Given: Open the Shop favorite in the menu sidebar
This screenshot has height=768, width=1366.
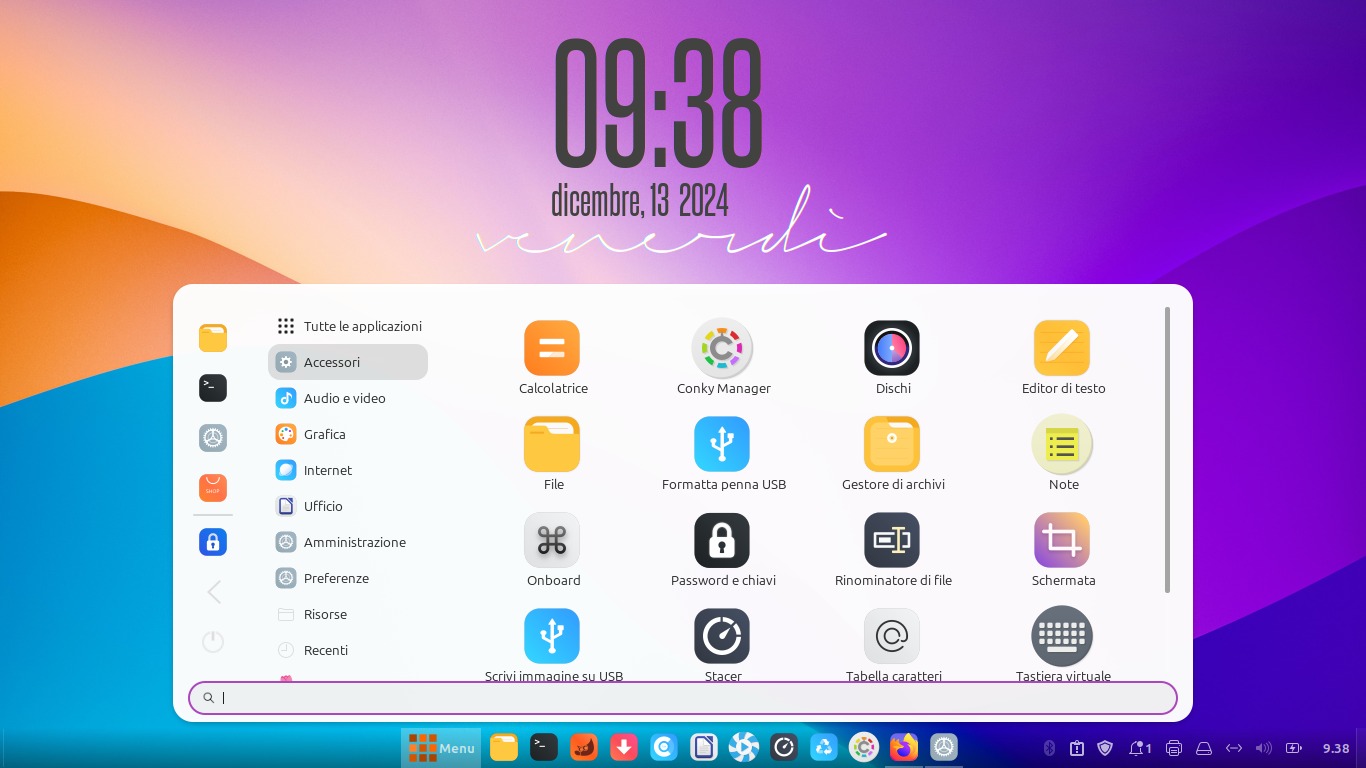Looking at the screenshot, I should click(x=213, y=488).
